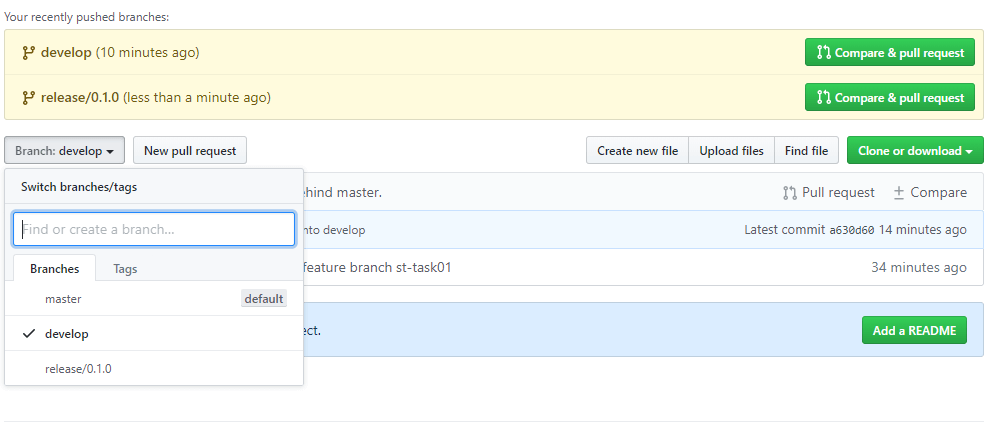Click the Add a README button
Viewport: 996px width, 448px height.
(x=914, y=330)
